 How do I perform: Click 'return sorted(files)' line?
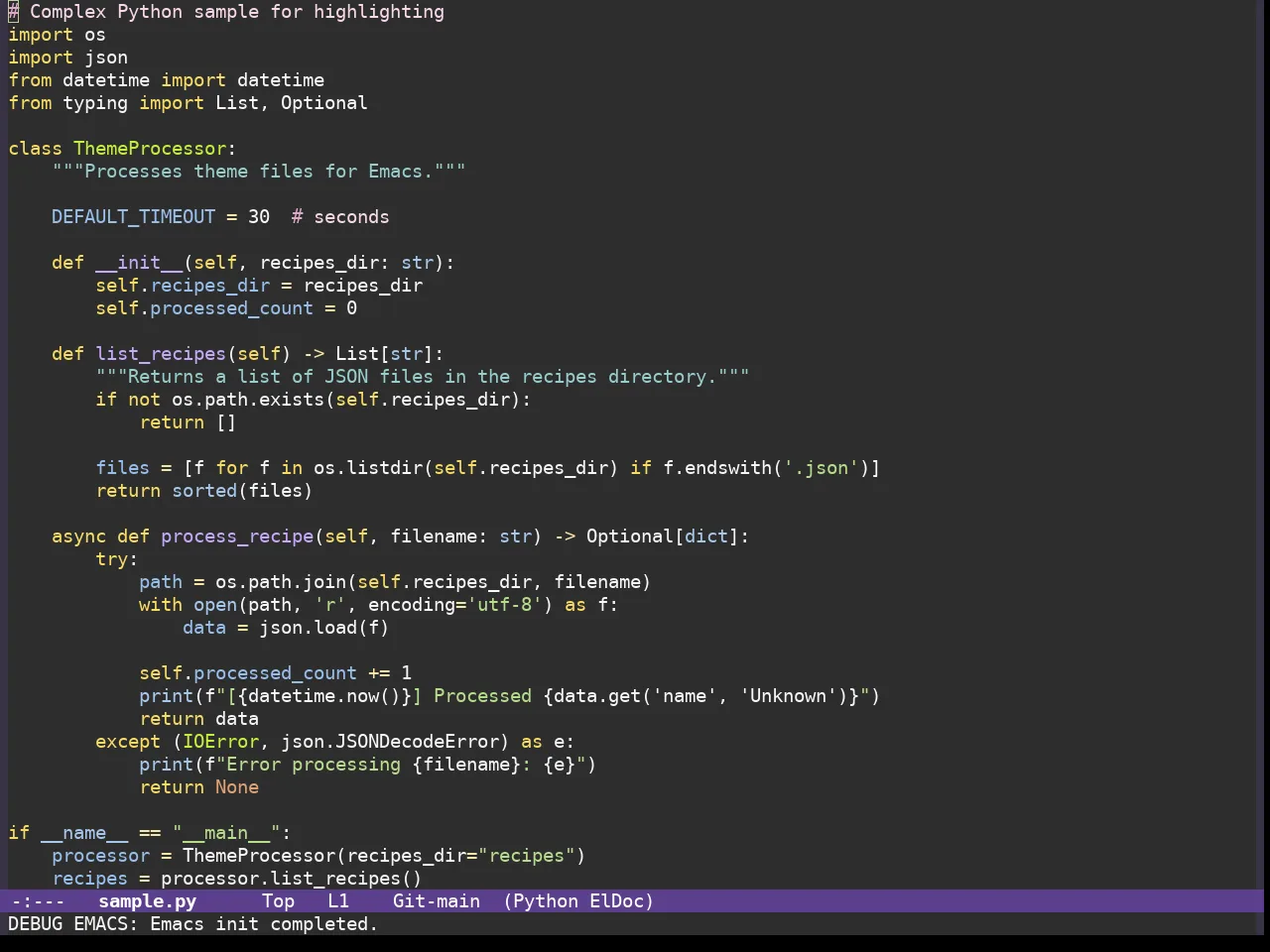click(204, 491)
